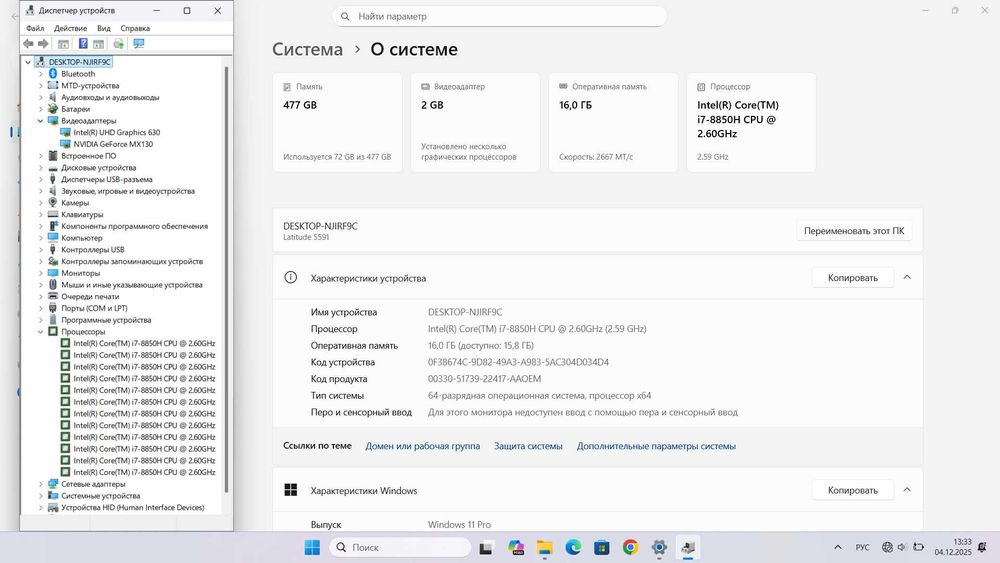Copy device specs with Копировать button
Screen dimensions: 1000x563
[853, 277]
